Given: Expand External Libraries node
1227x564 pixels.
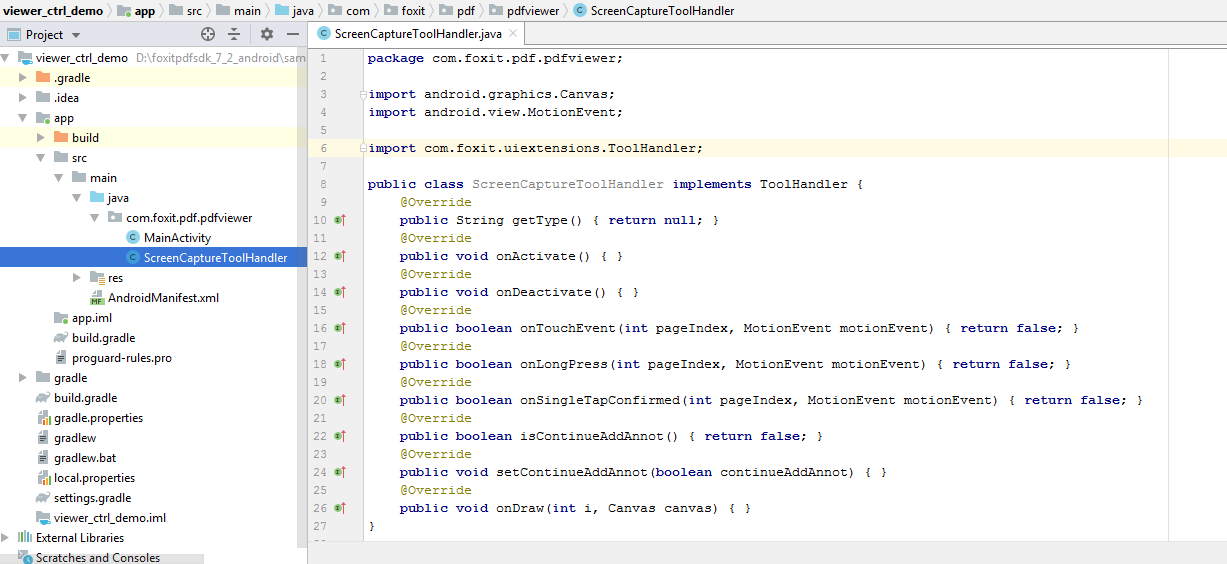Looking at the screenshot, I should click(x=6, y=538).
